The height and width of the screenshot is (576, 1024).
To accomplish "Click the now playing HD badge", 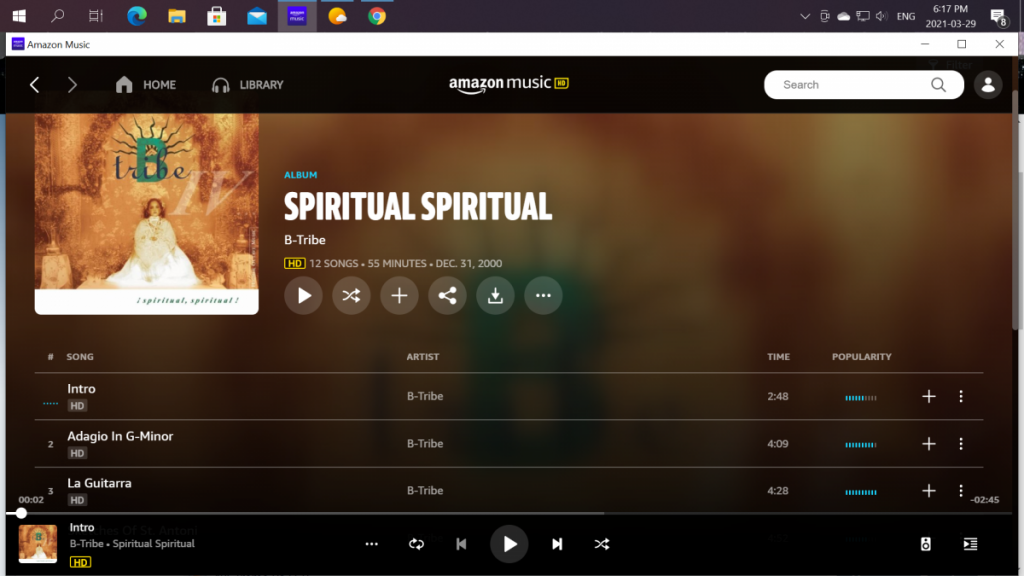I will pos(80,562).
